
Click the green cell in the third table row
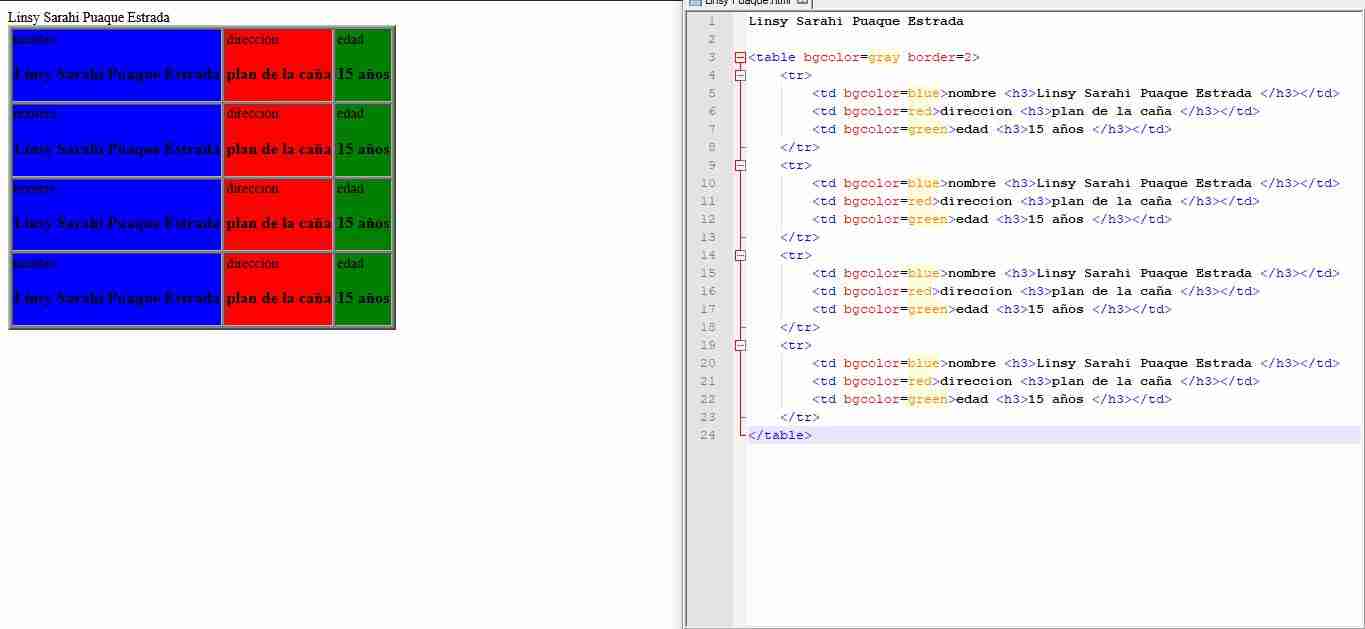click(x=363, y=214)
